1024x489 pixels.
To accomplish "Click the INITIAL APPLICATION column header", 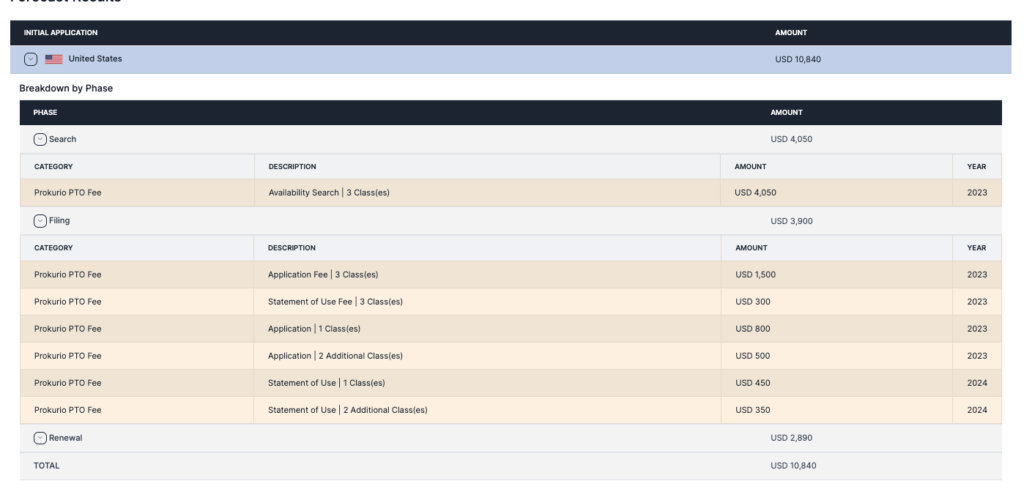I will coord(61,33).
